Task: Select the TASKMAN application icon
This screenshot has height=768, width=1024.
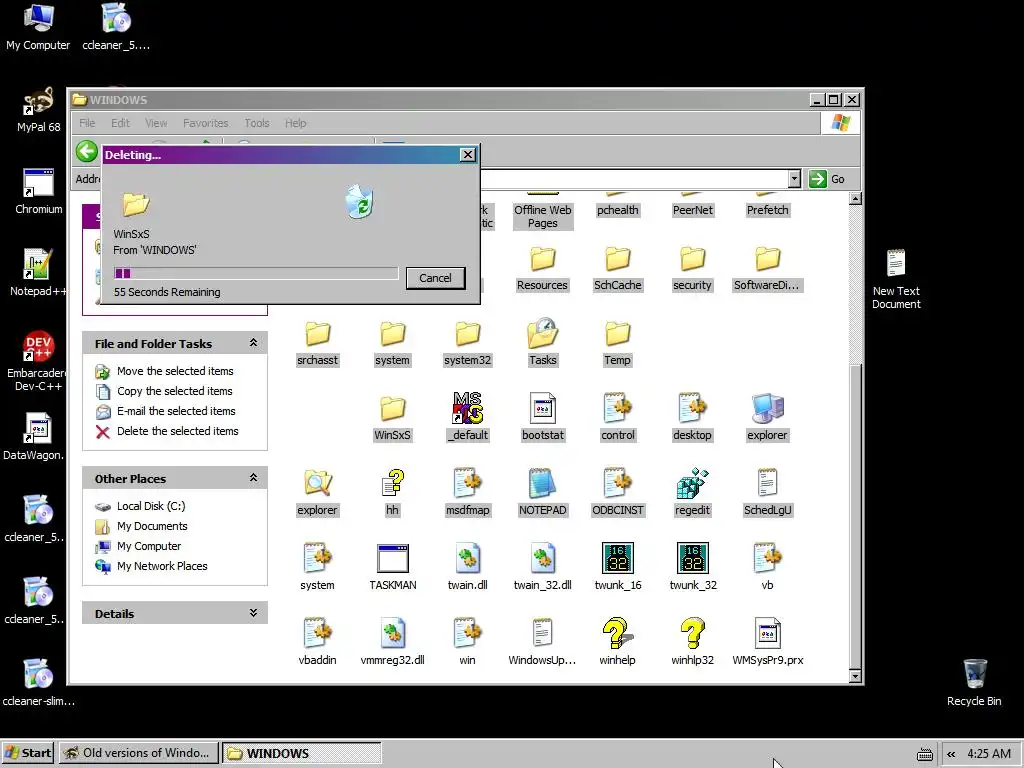Action: point(392,568)
